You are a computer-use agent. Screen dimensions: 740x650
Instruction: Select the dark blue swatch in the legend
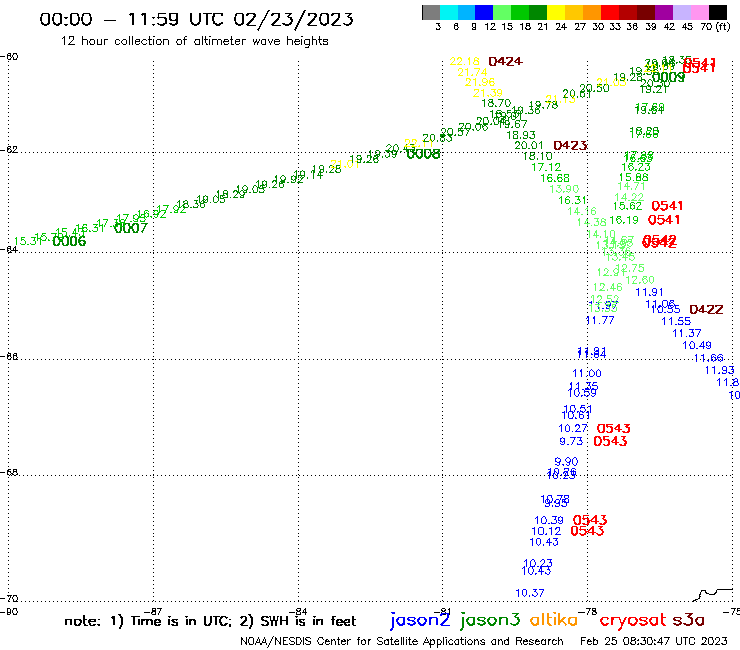point(484,12)
